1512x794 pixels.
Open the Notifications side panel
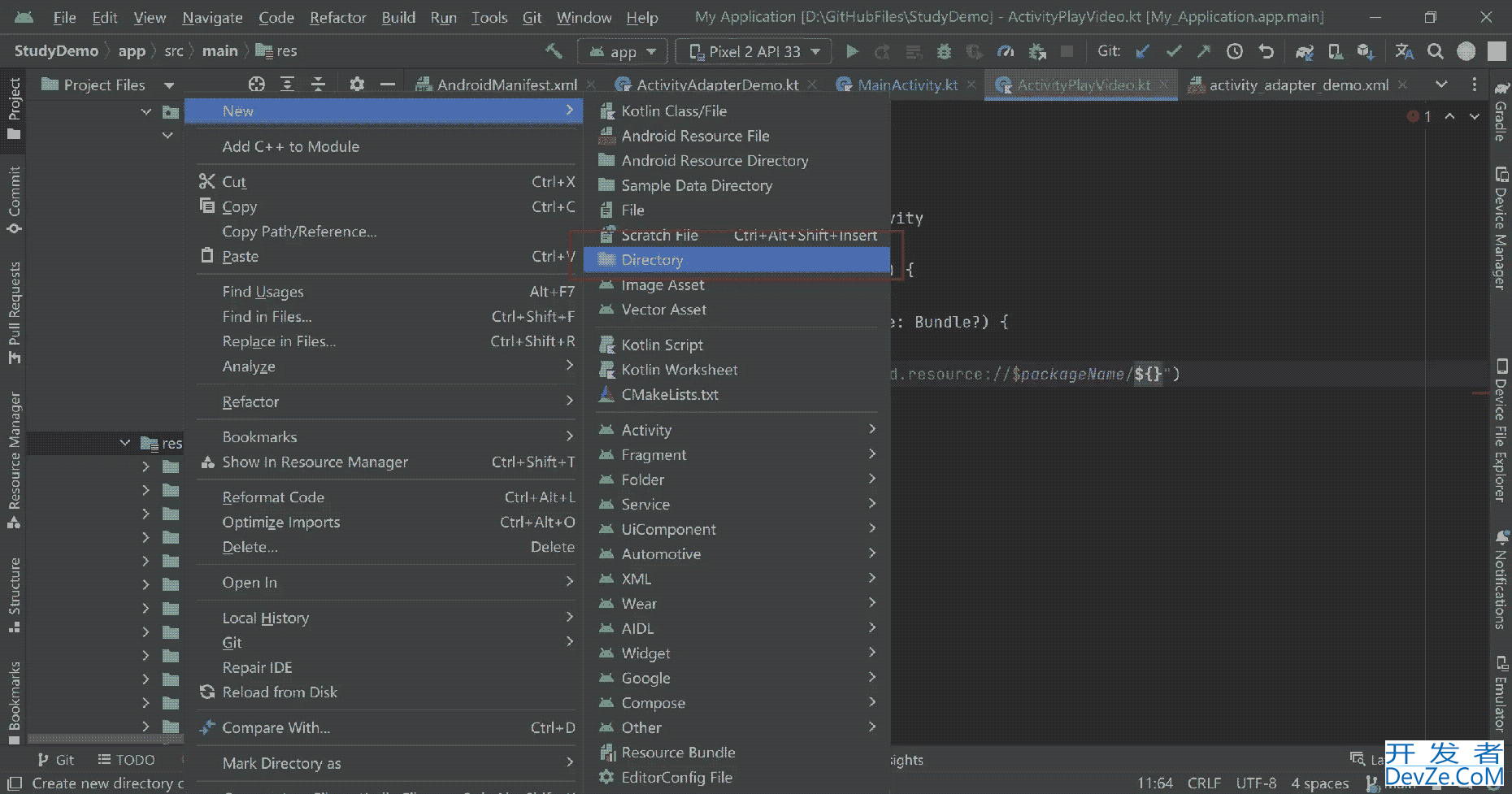click(x=1501, y=580)
